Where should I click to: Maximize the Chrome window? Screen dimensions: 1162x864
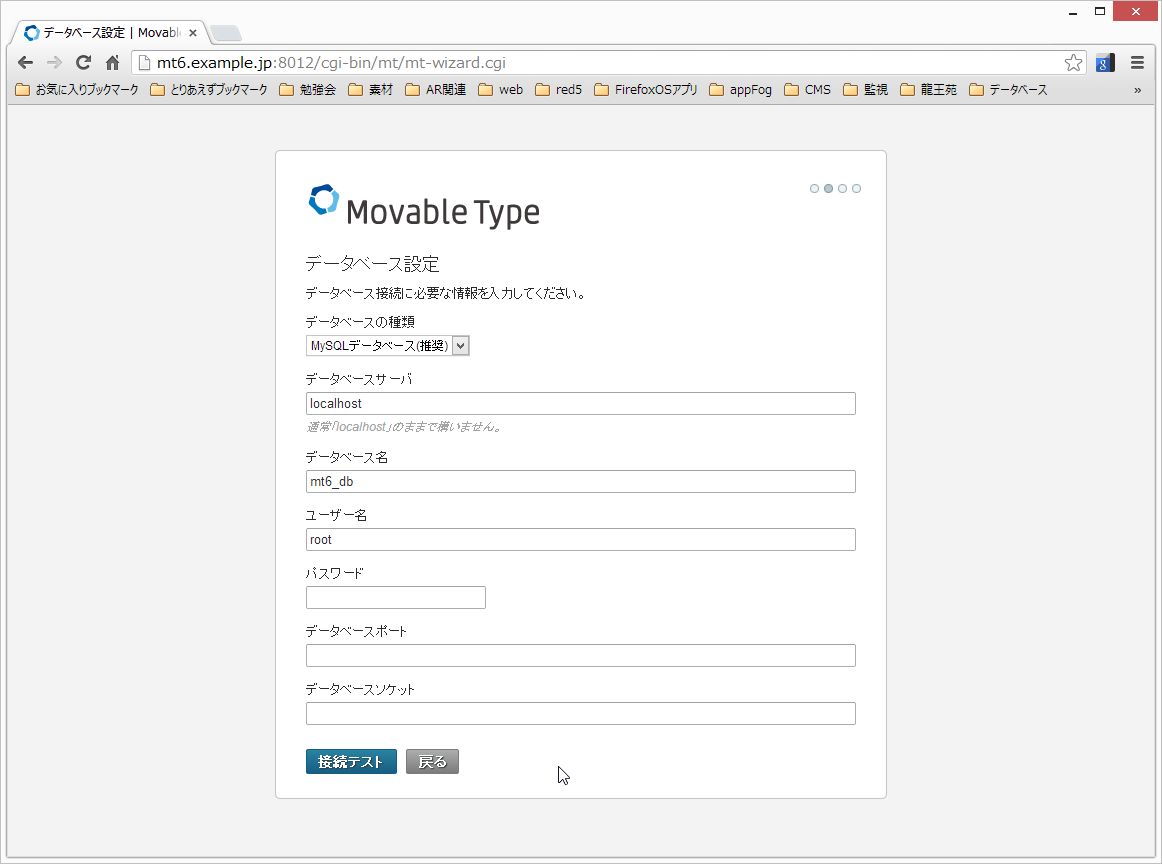click(1100, 11)
